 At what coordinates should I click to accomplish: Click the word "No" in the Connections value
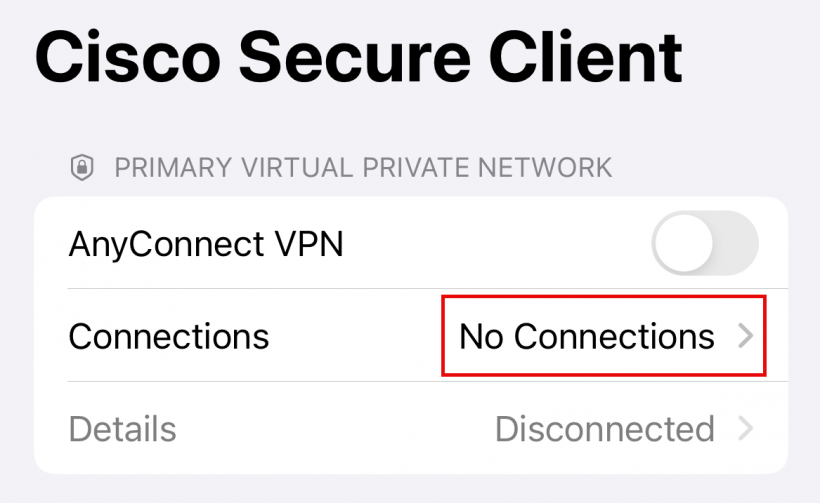point(481,337)
